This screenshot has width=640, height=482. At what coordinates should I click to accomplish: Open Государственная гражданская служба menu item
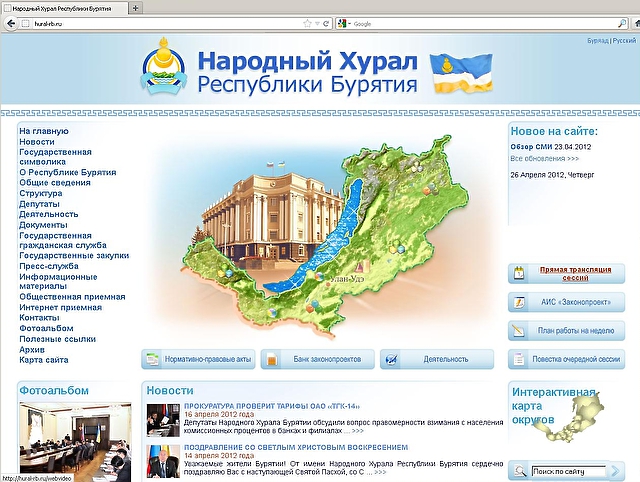(x=63, y=240)
